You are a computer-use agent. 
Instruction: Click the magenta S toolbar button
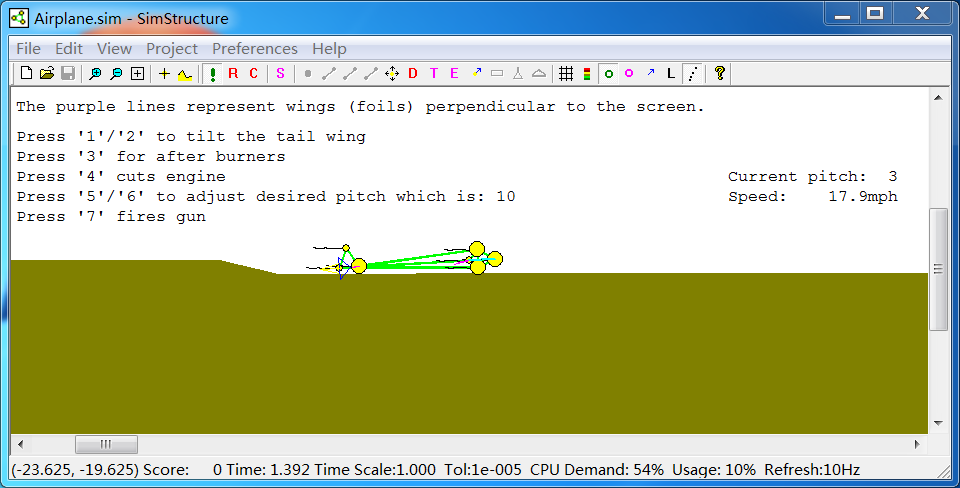(280, 73)
